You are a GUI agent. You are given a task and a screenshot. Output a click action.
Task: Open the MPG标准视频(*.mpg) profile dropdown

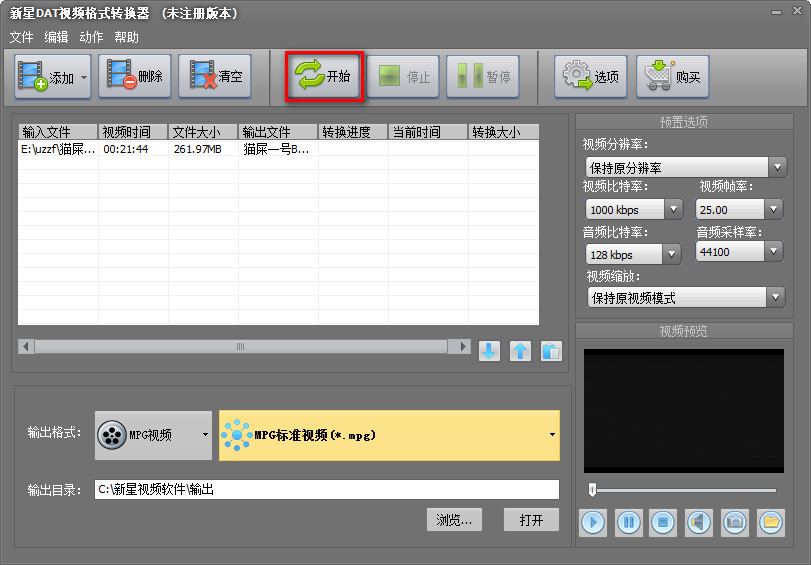pyautogui.click(x=389, y=435)
